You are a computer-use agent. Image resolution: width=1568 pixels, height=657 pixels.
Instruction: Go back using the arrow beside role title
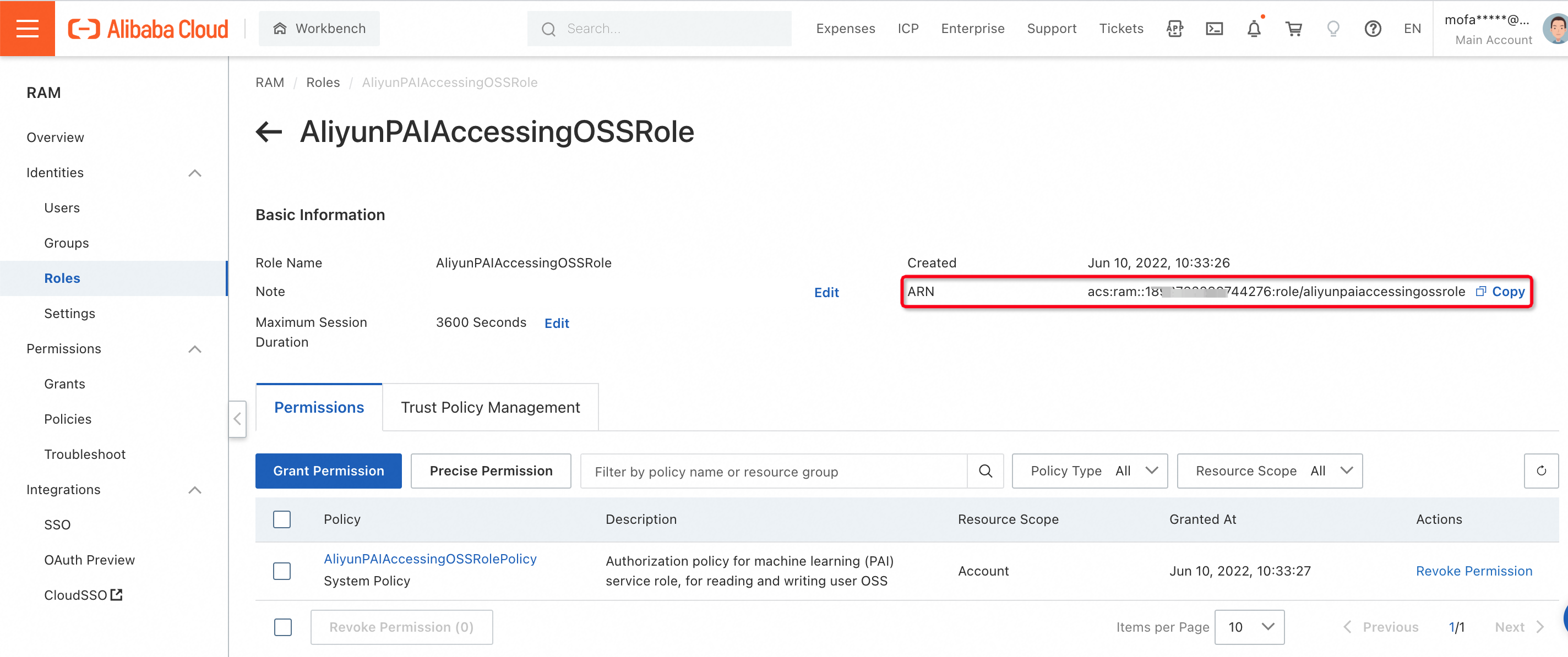(x=269, y=132)
